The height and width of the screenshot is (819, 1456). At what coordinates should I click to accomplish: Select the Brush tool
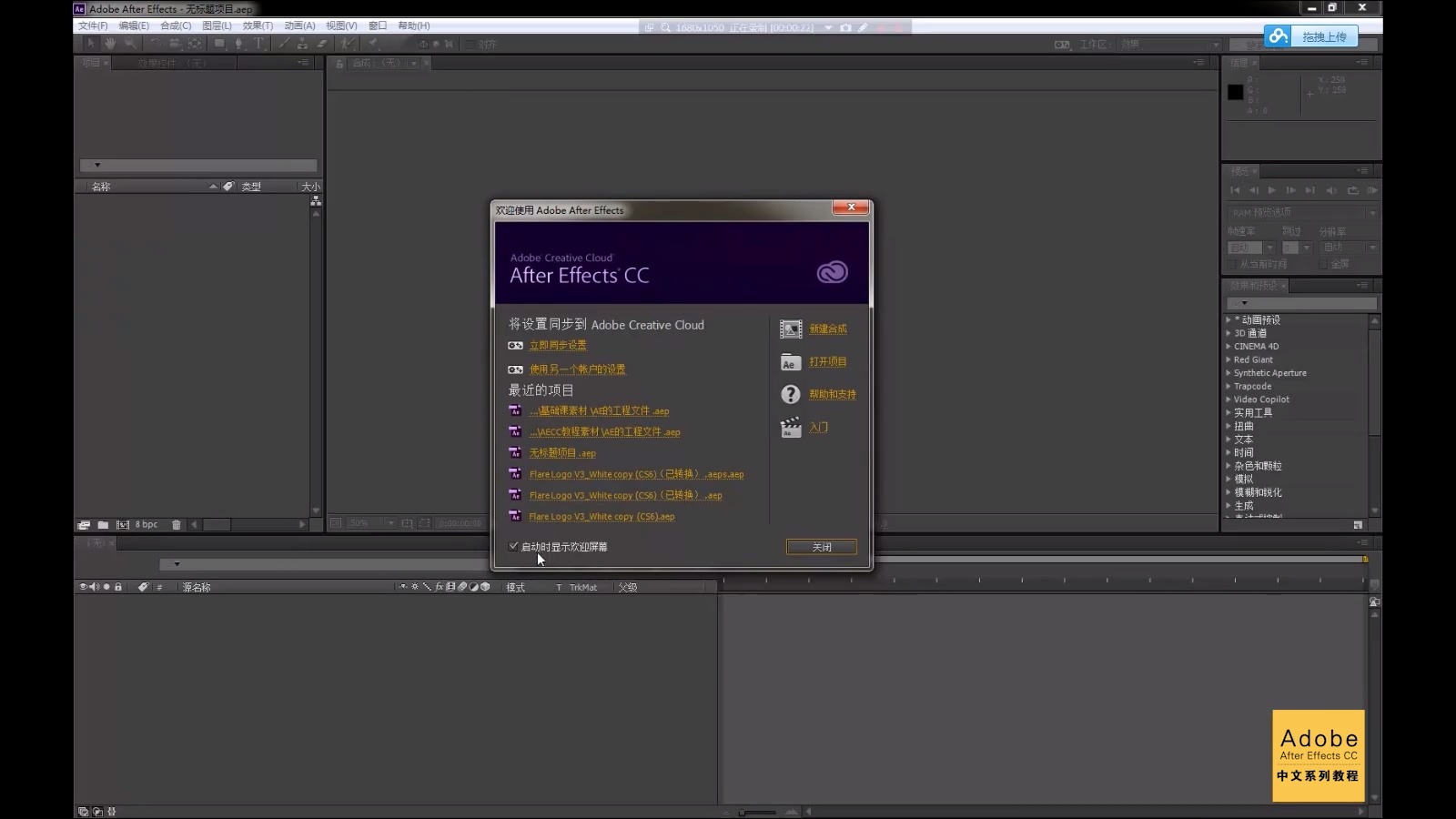pos(284,43)
